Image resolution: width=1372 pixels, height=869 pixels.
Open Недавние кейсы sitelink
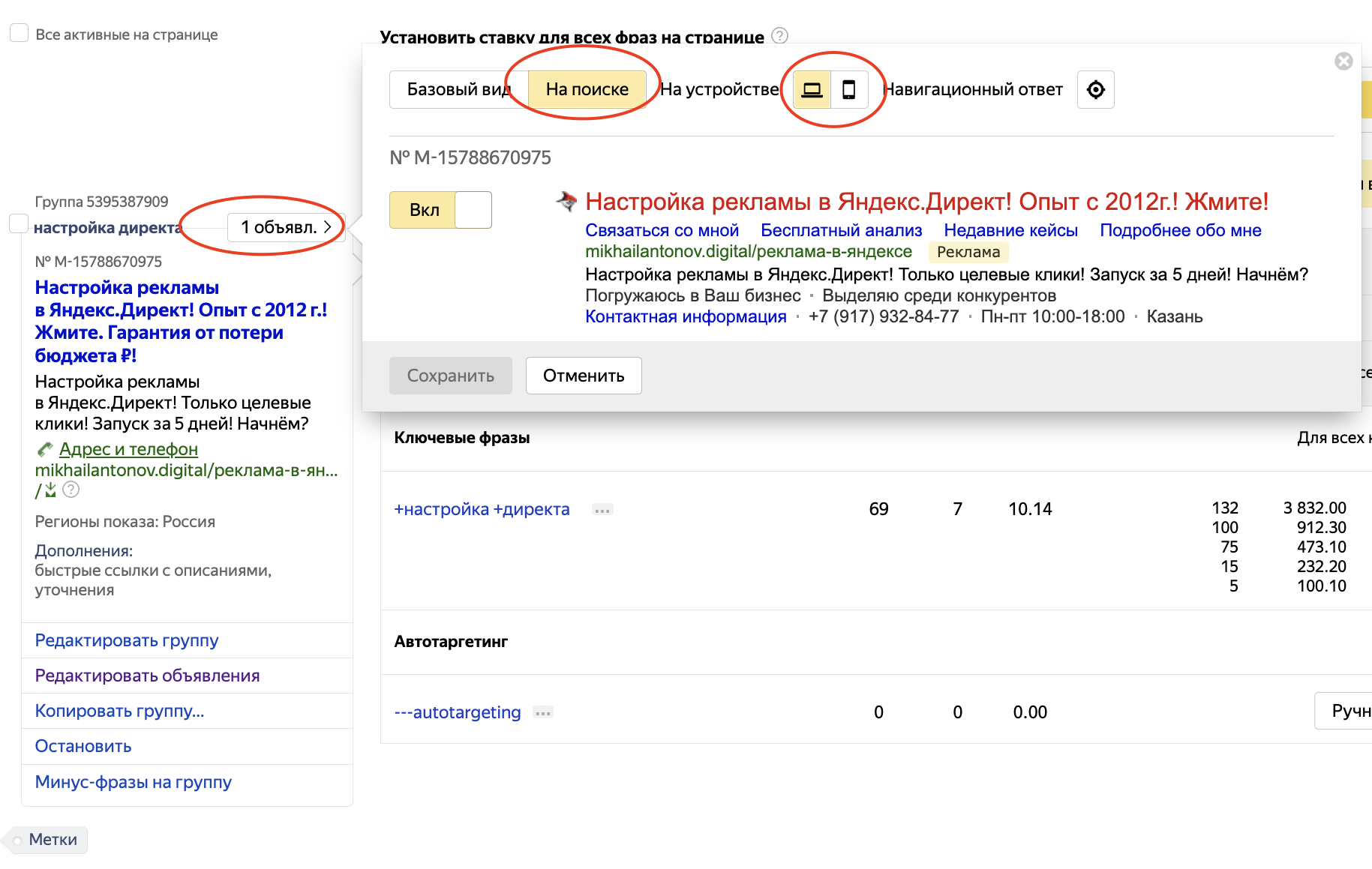[1011, 230]
